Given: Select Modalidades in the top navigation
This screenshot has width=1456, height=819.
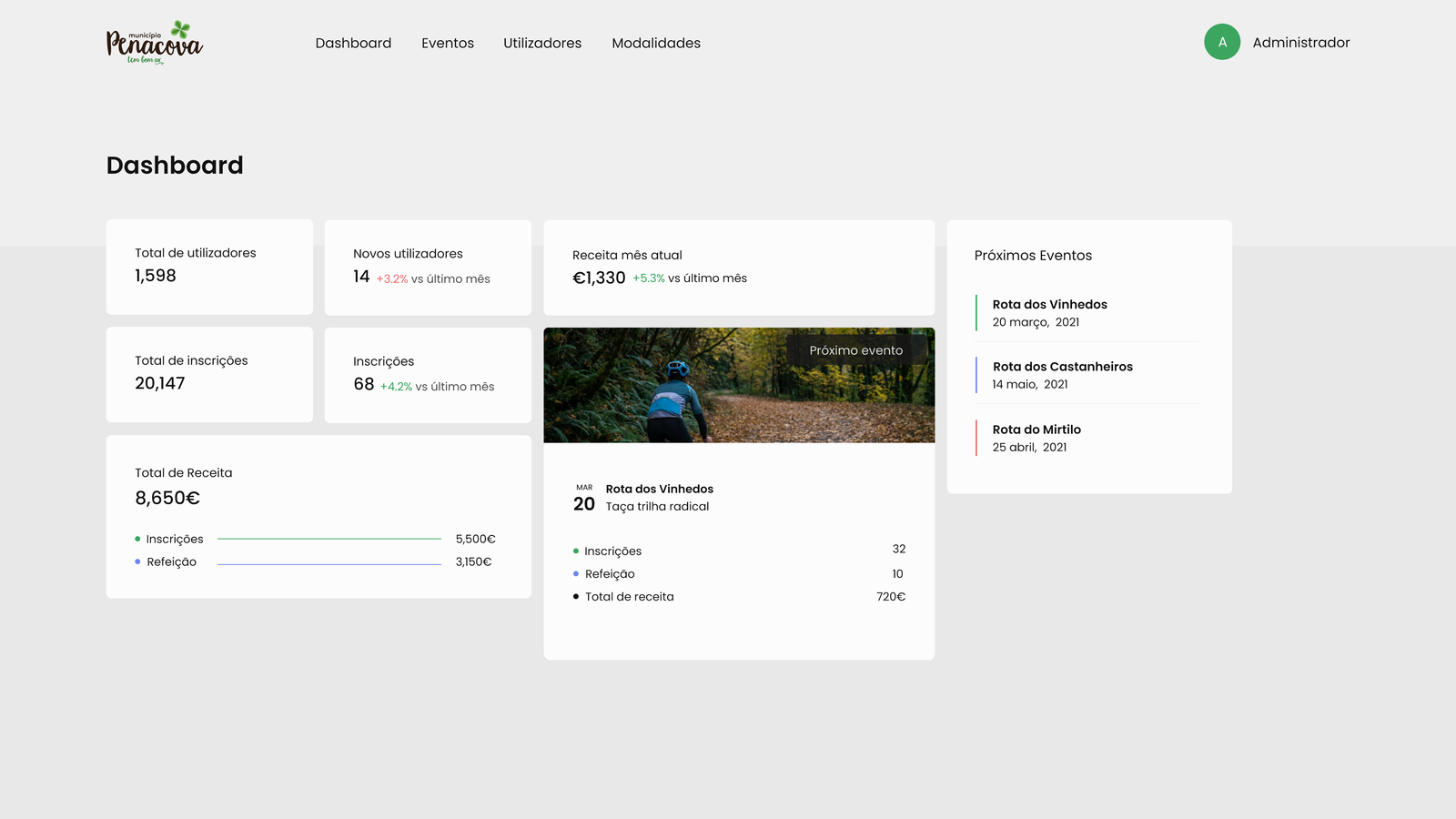Looking at the screenshot, I should (655, 43).
